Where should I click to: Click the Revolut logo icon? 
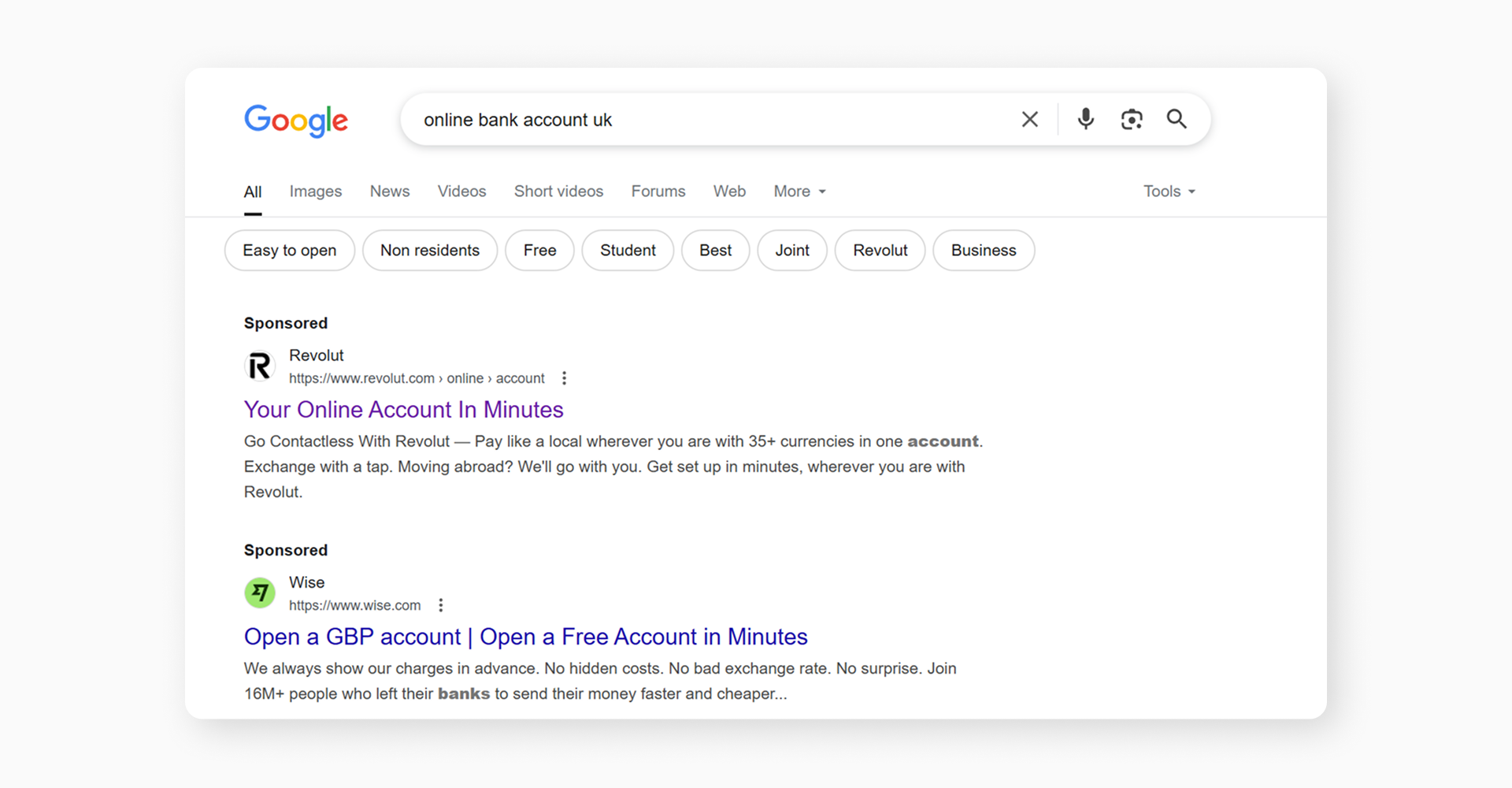pos(260,366)
